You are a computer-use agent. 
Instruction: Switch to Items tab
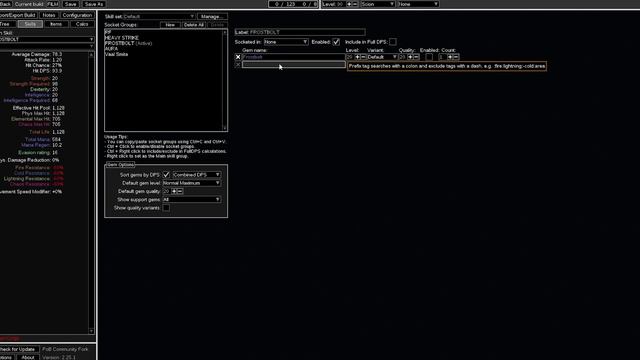tap(56, 24)
